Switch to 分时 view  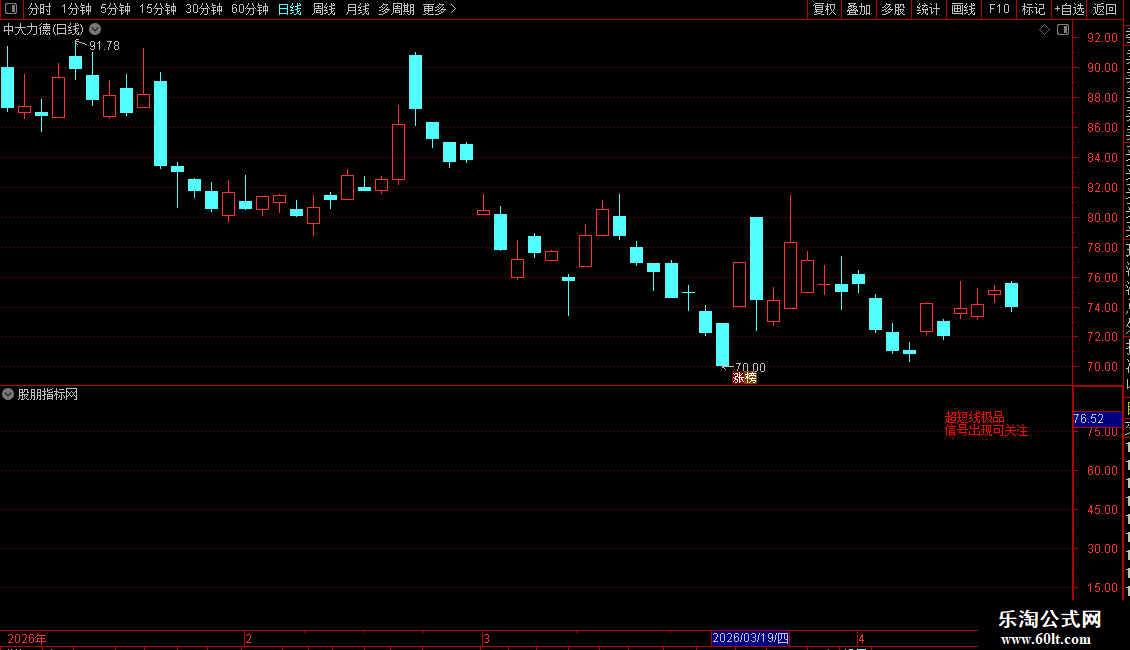(x=40, y=9)
